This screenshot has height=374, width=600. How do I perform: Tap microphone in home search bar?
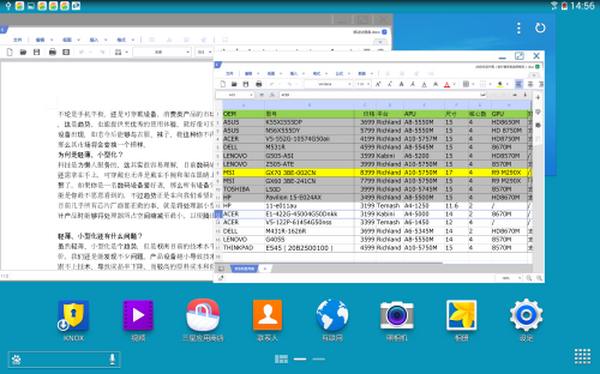point(112,359)
